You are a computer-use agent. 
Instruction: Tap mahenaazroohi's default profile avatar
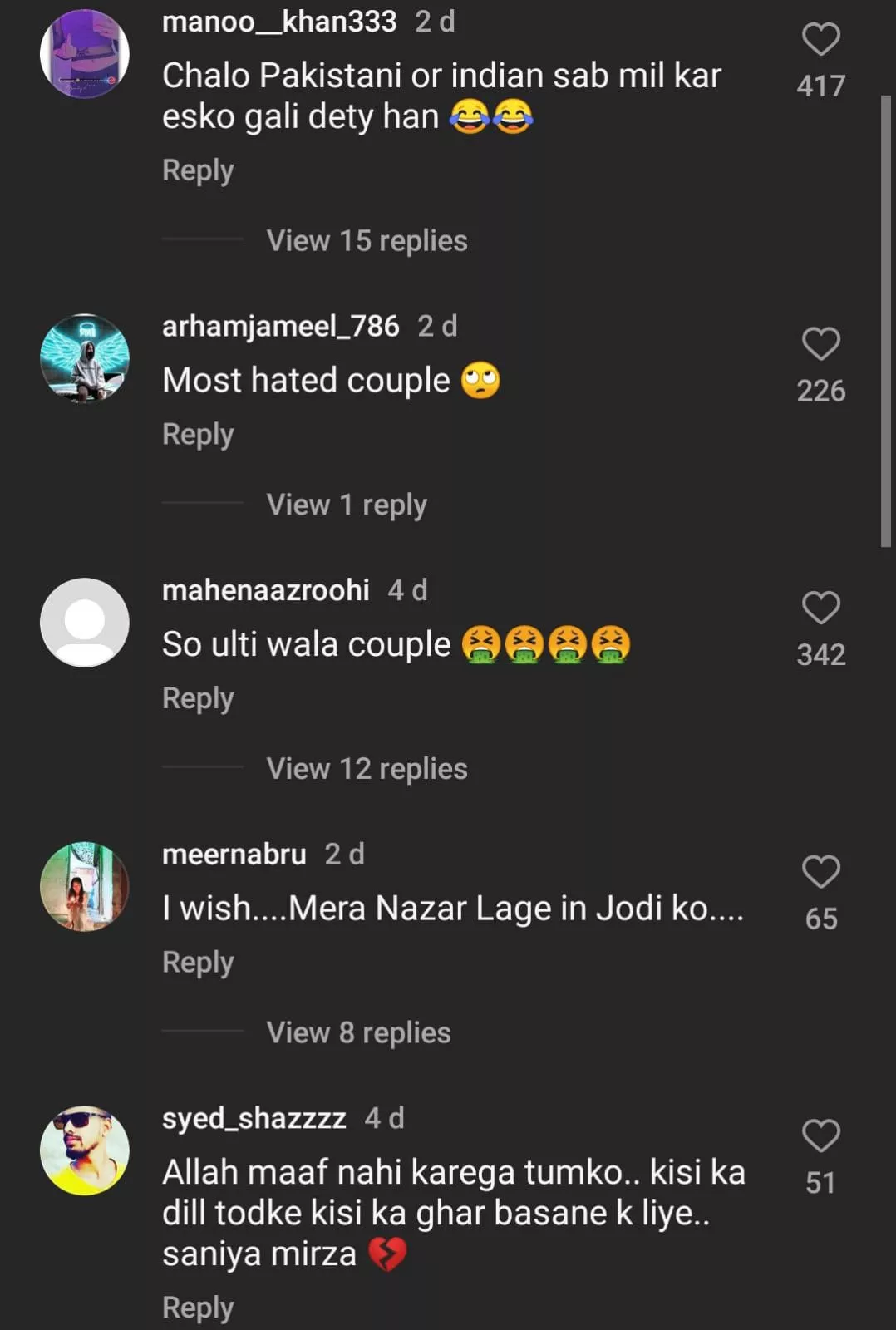click(x=85, y=623)
